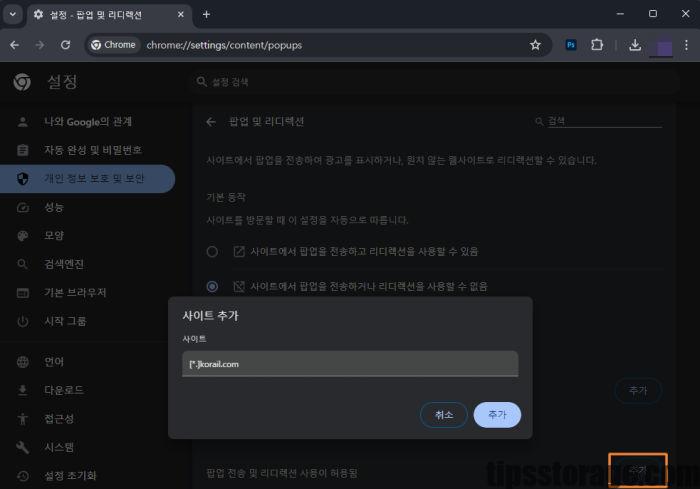Screen dimensions: 700x489
Task: Open 개인 정보 보호 및 보안 in the sidebar
Action: 88,179
